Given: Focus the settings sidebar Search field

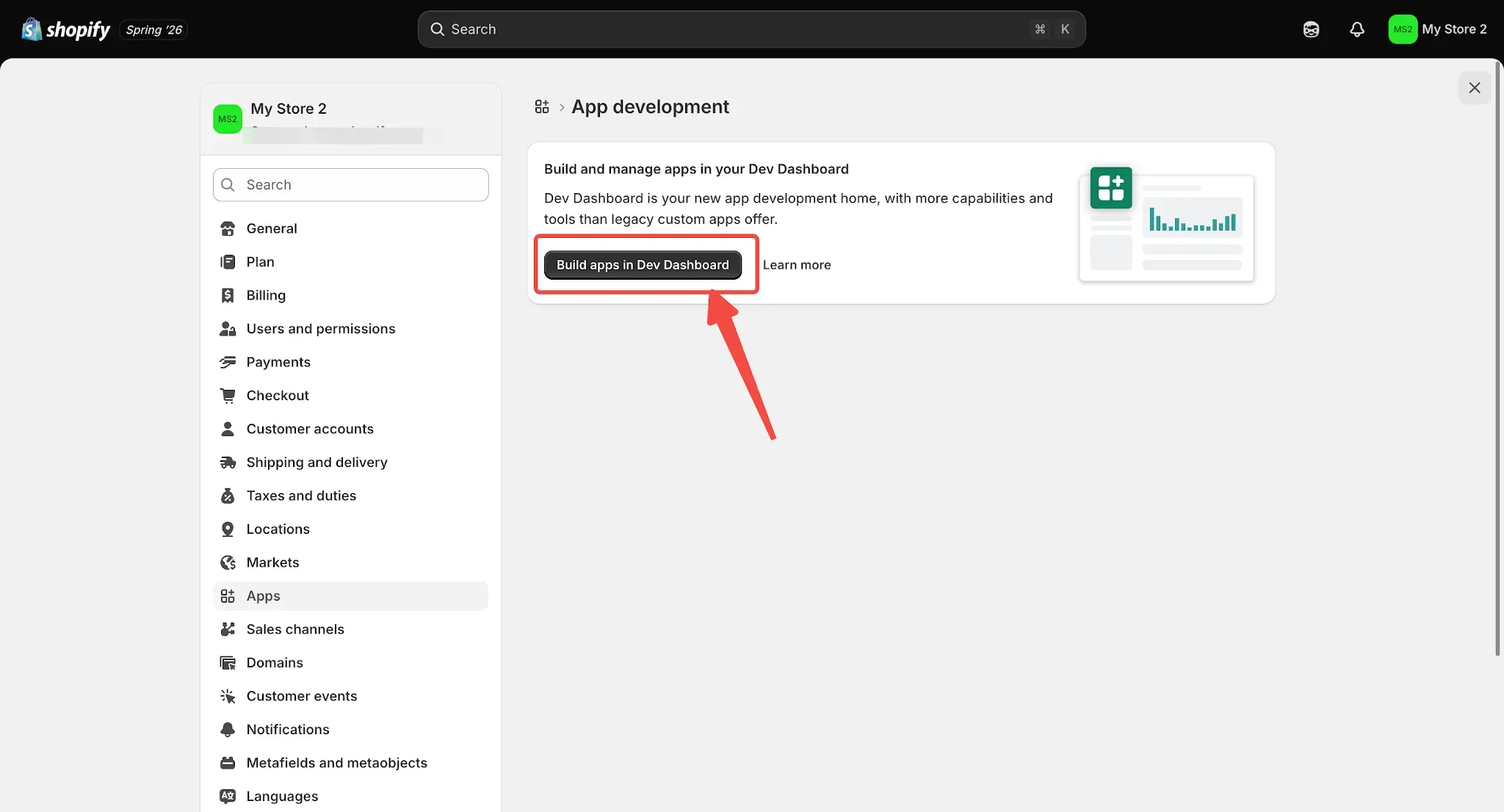Looking at the screenshot, I should coord(350,185).
